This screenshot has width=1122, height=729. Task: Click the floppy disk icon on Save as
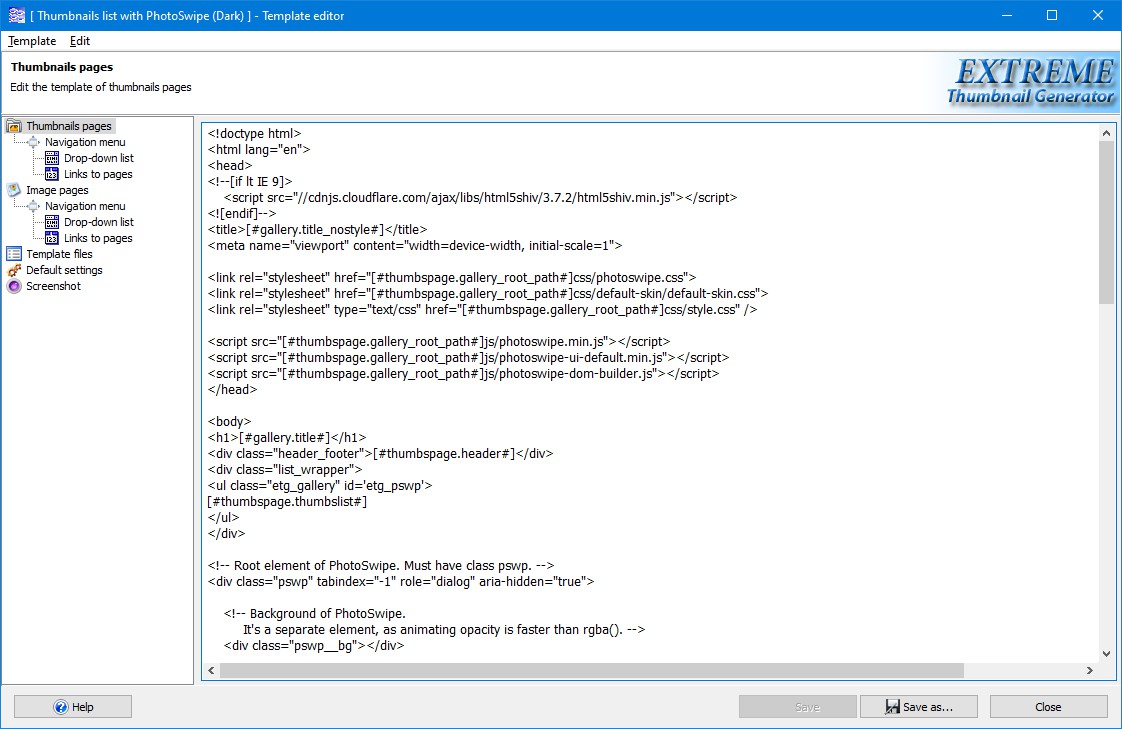pos(892,707)
